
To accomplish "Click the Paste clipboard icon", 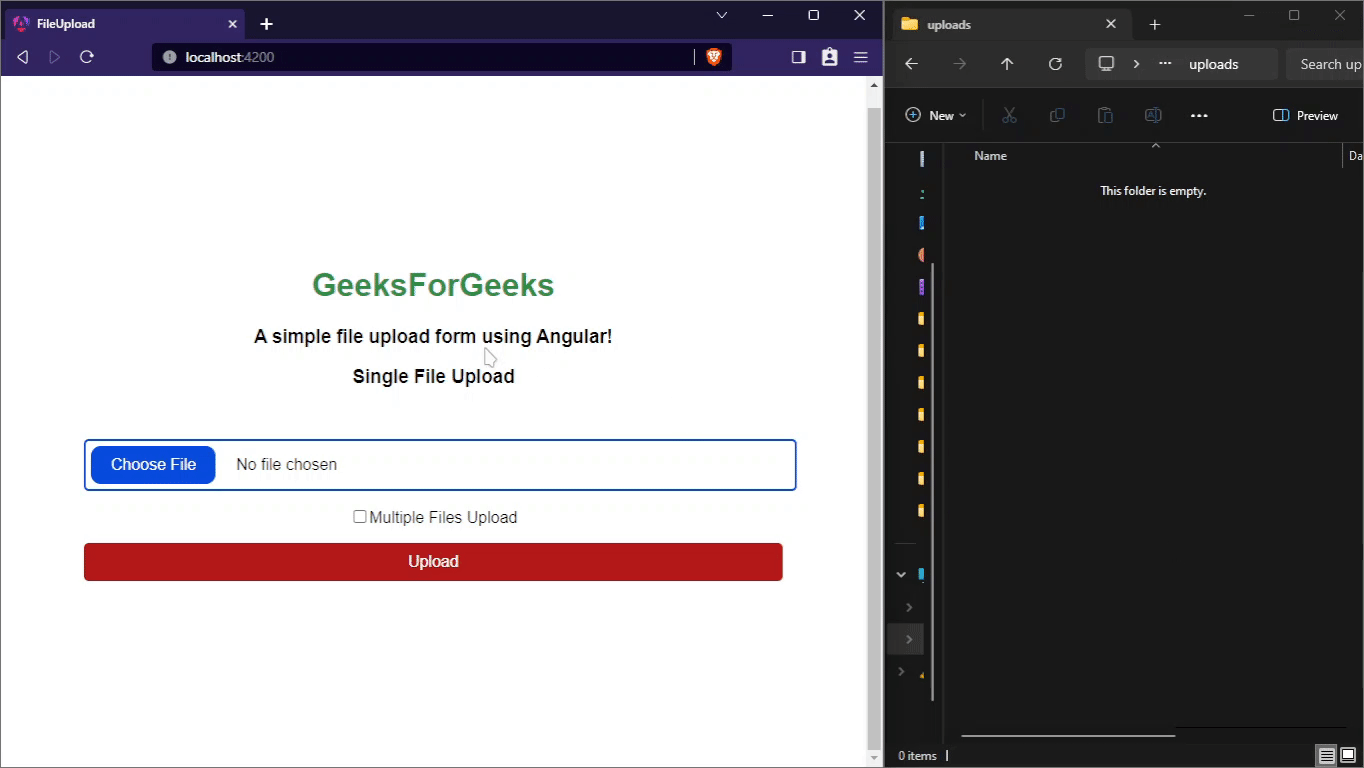I will pos(1105,115).
